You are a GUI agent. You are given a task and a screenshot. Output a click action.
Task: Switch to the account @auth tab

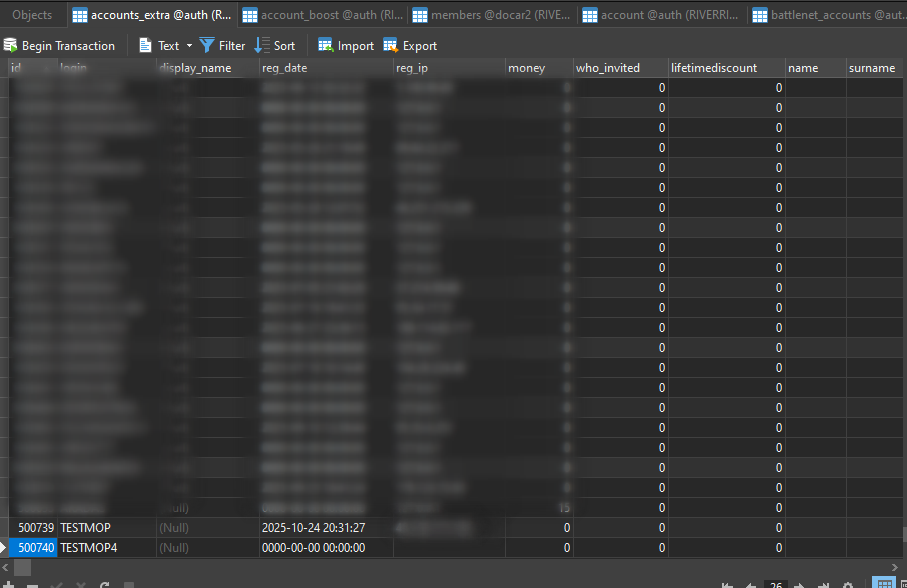coord(662,15)
